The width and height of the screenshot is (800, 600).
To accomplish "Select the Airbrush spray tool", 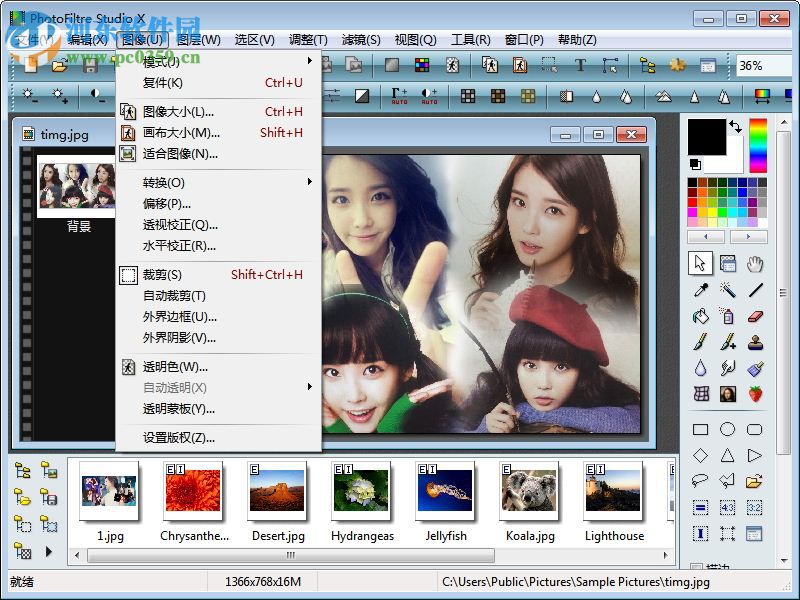I will point(727,318).
